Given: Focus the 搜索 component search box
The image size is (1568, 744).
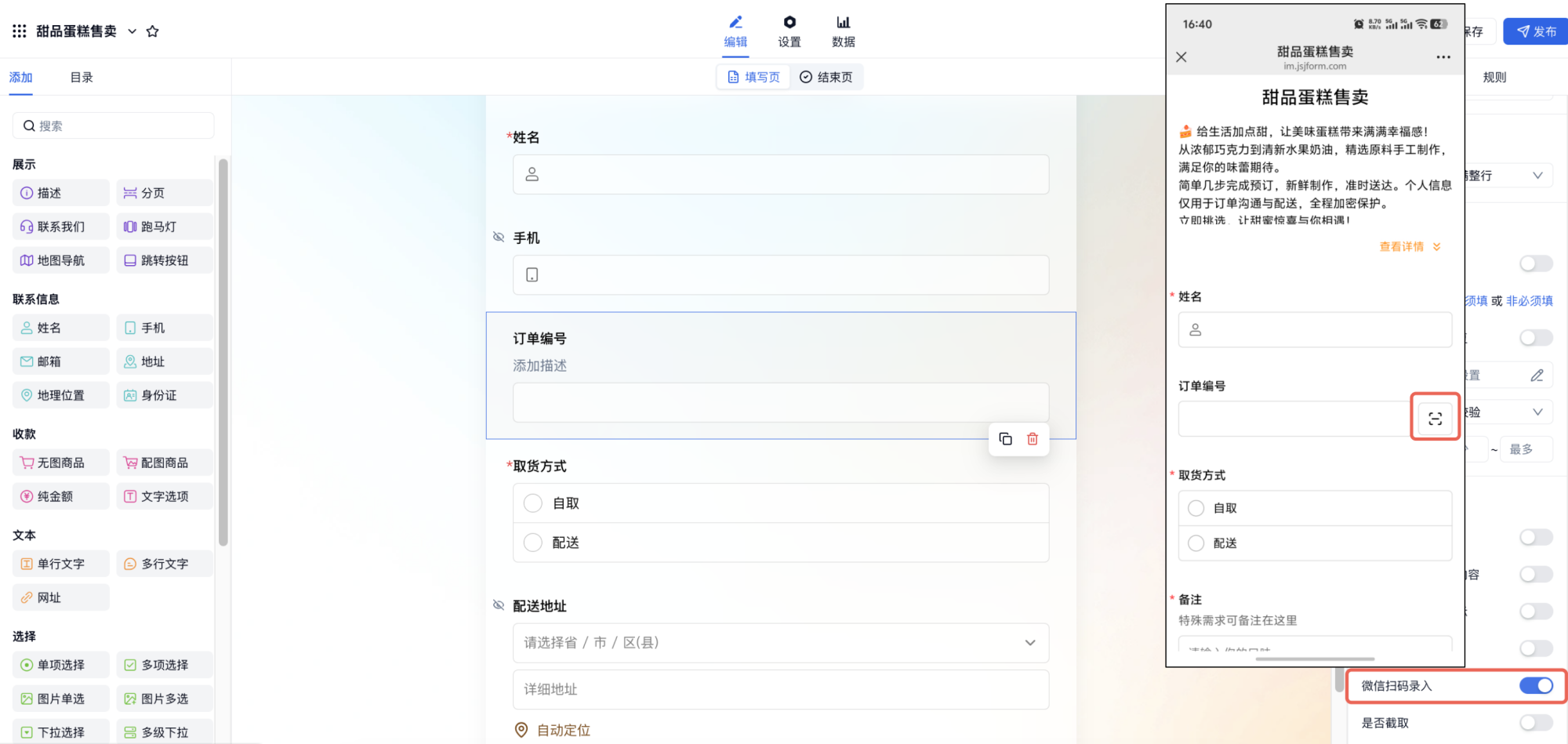Looking at the screenshot, I should pos(114,125).
